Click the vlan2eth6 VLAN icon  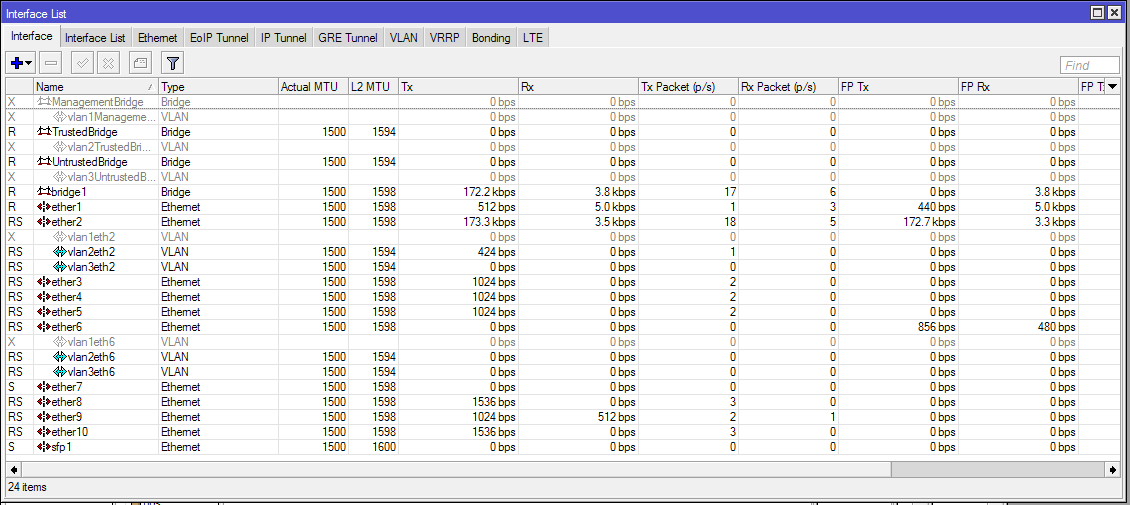60,357
